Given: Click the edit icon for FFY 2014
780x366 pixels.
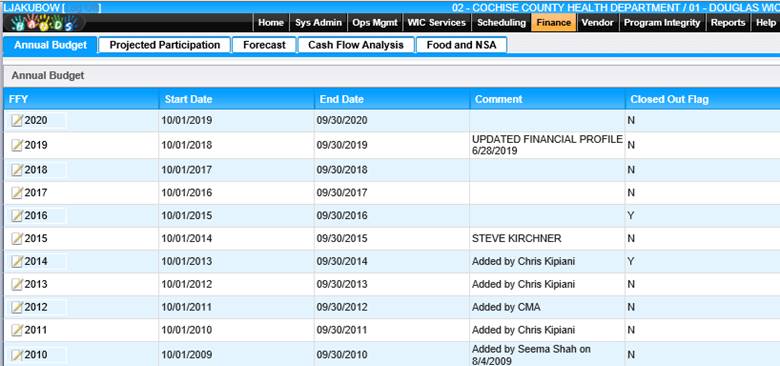Looking at the screenshot, I should point(17,262).
